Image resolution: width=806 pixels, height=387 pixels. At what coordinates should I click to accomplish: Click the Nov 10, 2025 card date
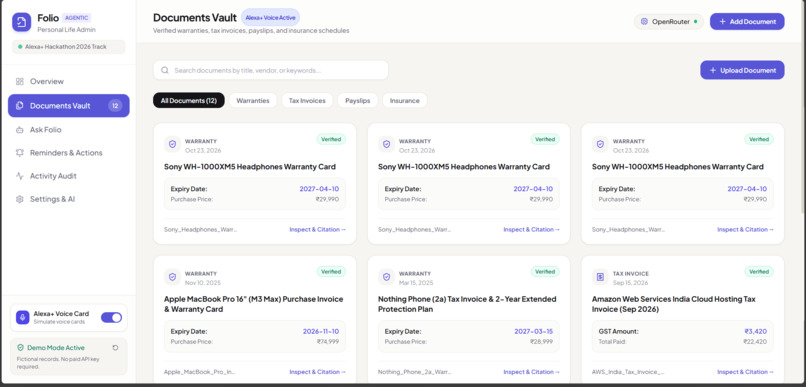click(203, 283)
